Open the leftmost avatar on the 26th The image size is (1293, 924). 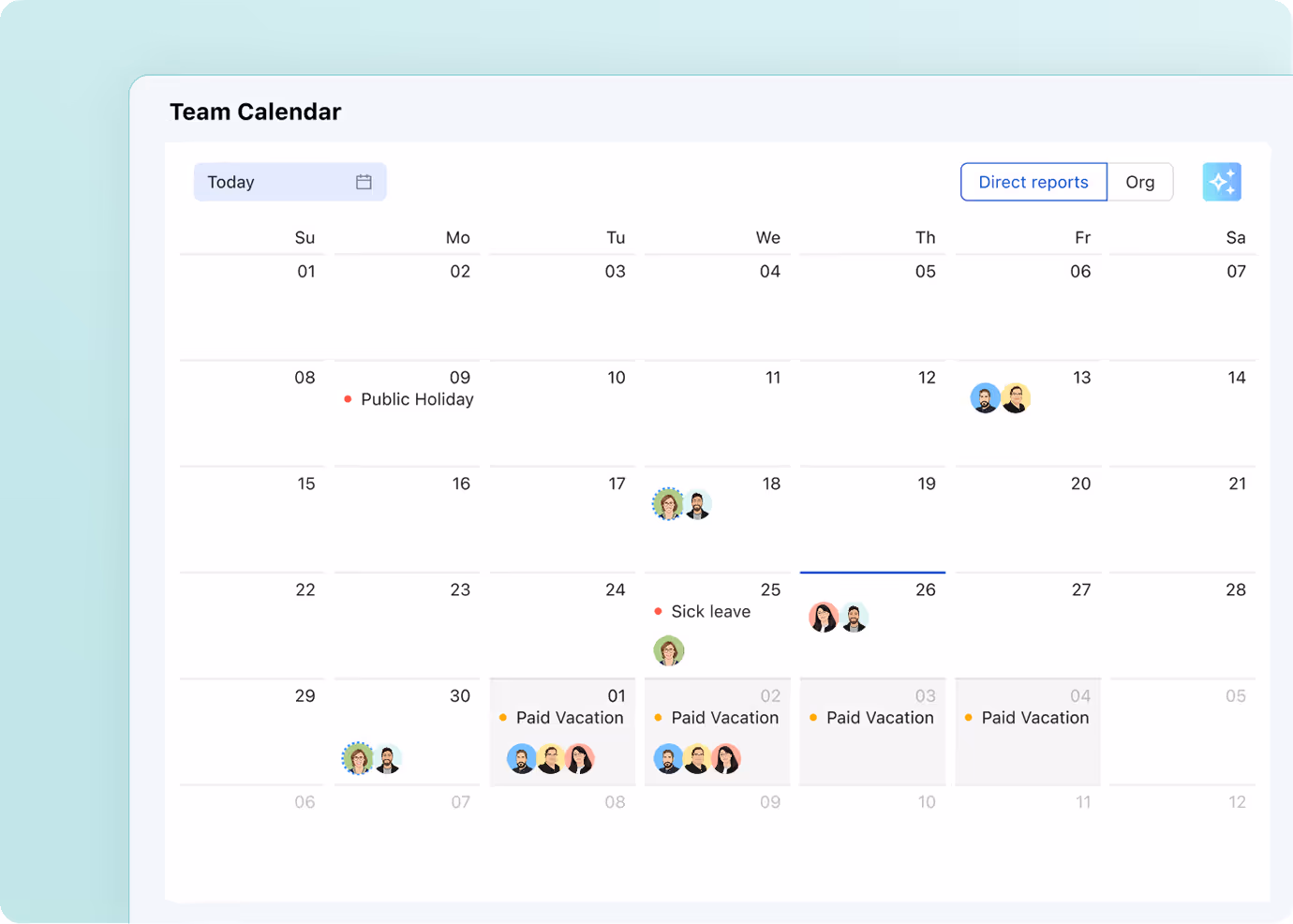tap(824, 618)
